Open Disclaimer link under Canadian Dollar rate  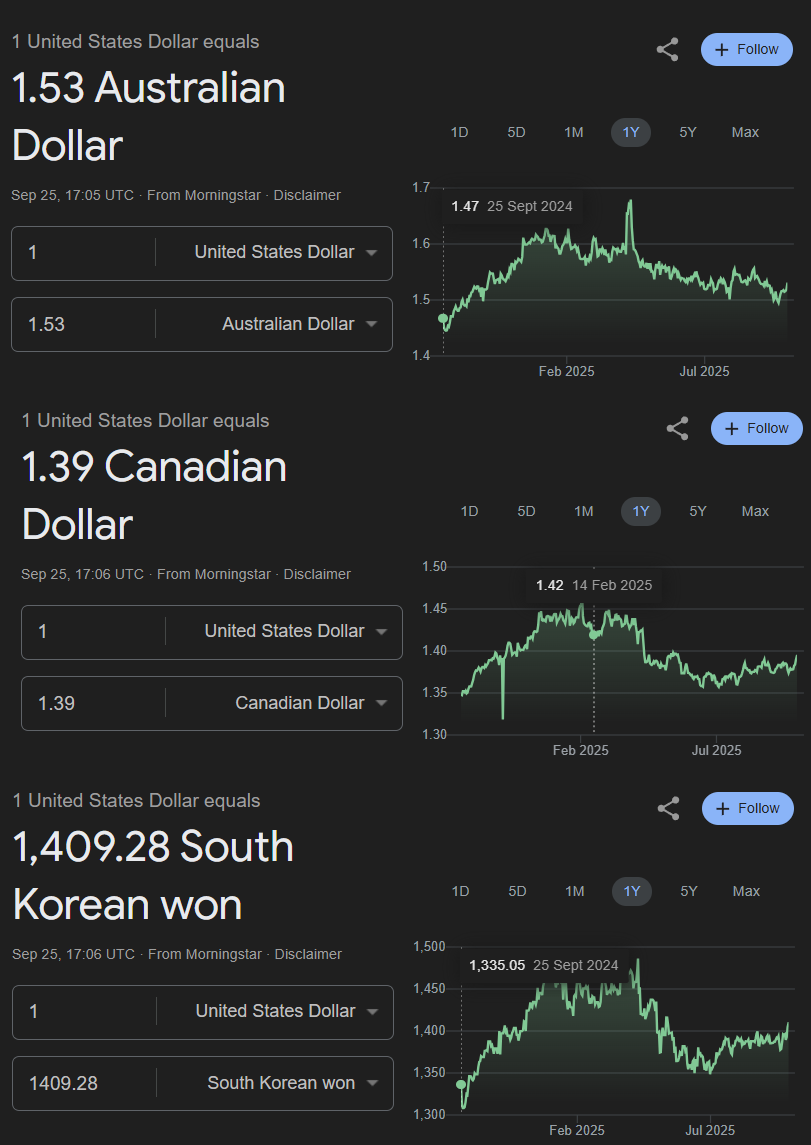point(317,575)
